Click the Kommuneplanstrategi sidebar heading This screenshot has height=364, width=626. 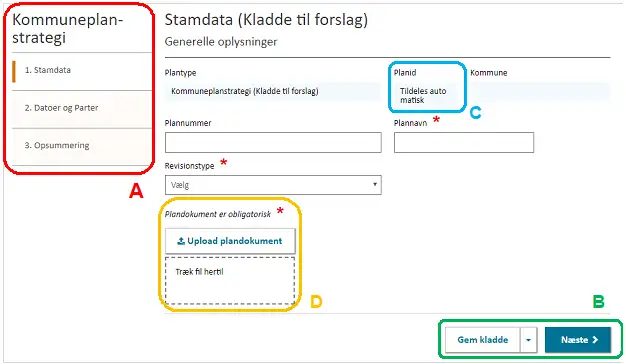click(67, 28)
